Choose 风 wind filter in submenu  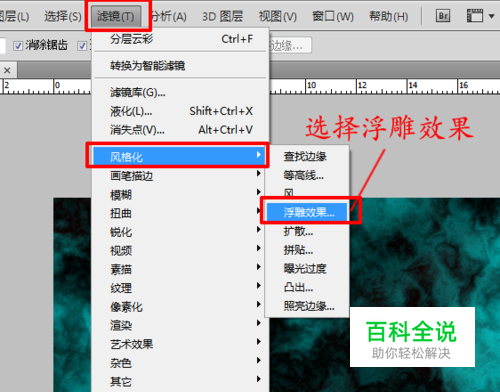tap(307, 193)
